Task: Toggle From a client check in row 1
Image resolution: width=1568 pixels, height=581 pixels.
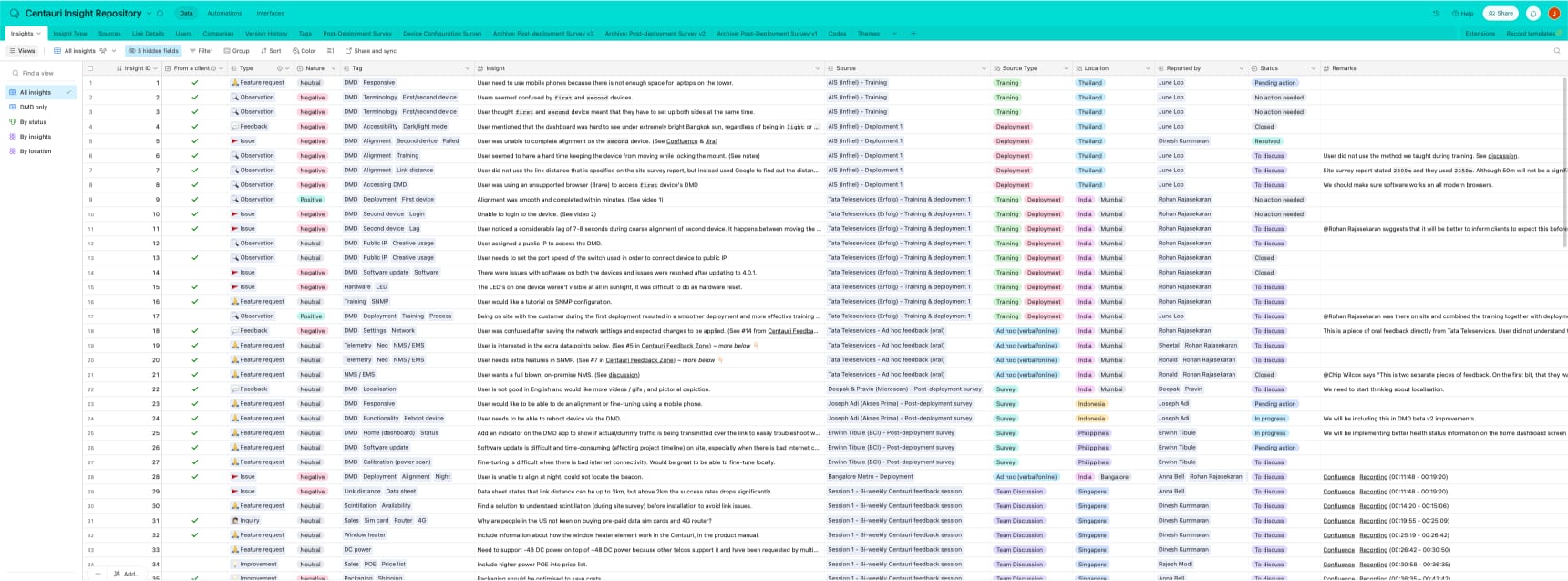Action: click(x=194, y=83)
